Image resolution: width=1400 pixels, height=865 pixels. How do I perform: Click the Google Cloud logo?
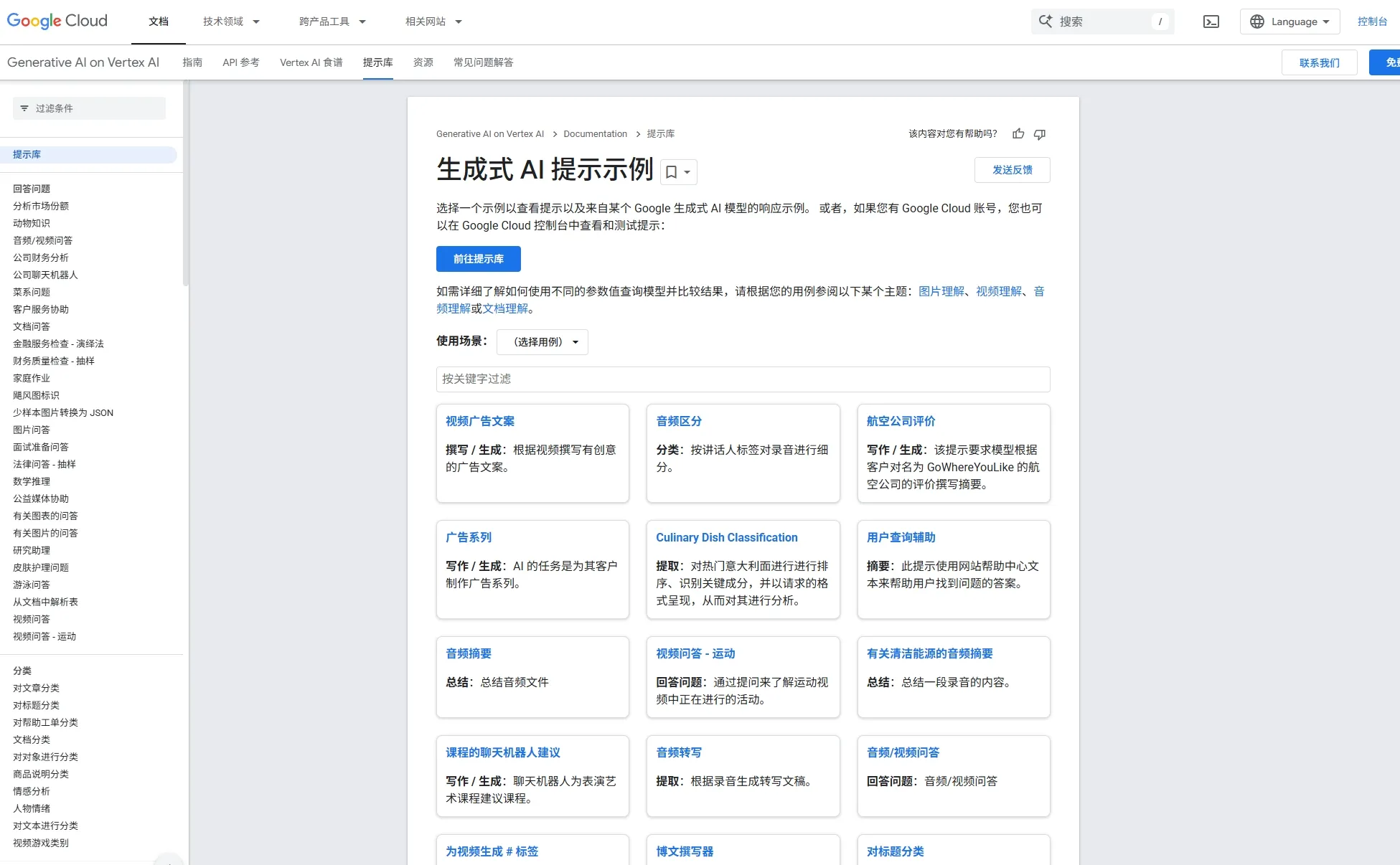57,21
